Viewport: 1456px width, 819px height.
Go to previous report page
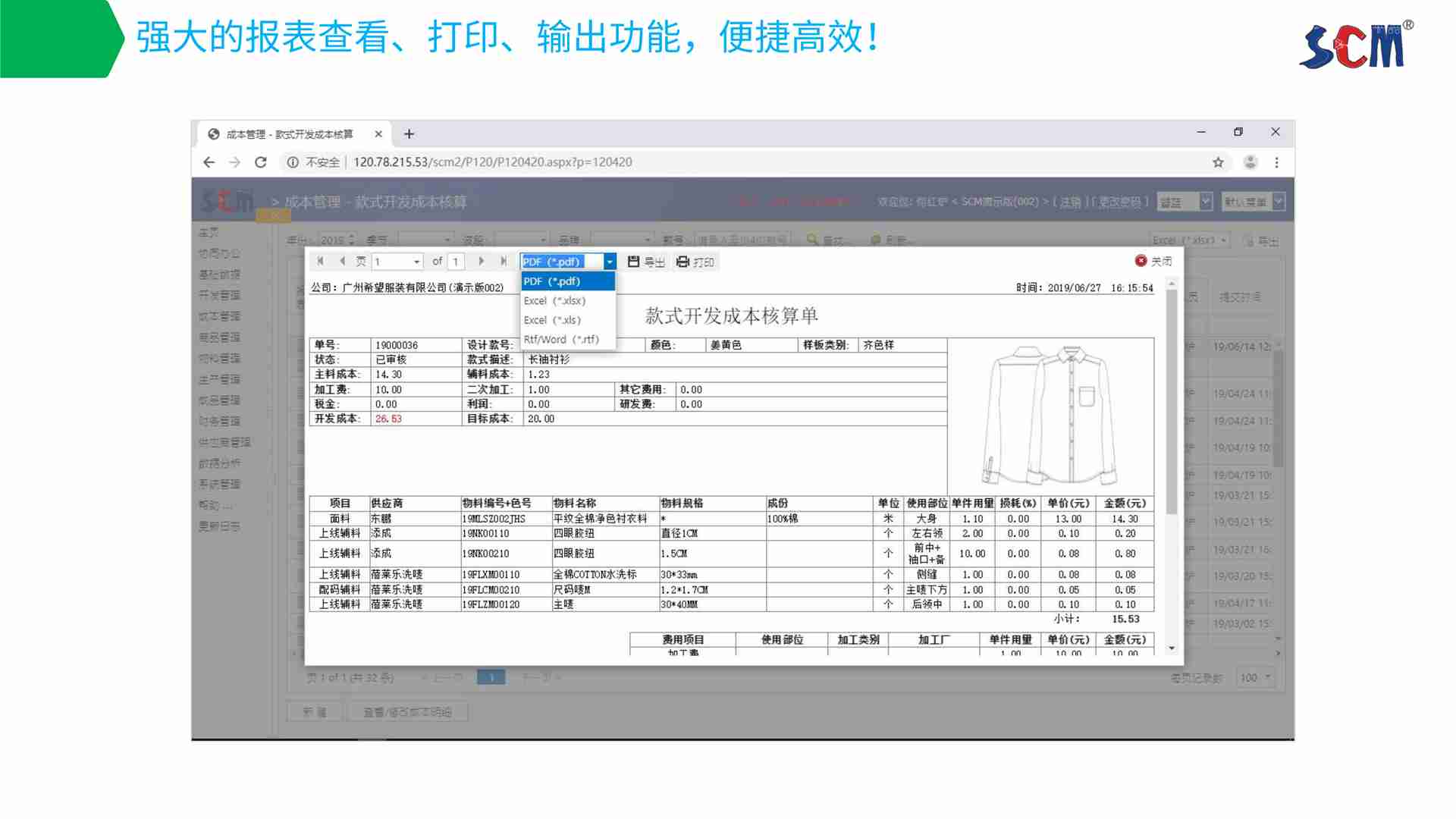[342, 262]
